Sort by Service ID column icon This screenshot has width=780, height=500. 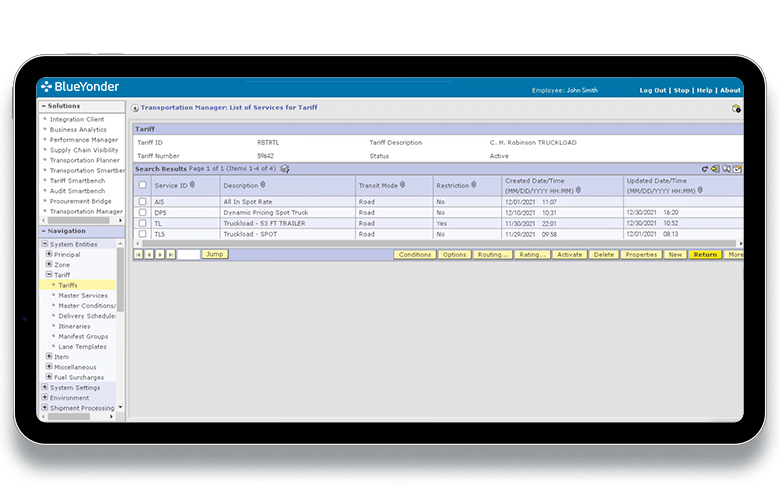click(x=192, y=185)
